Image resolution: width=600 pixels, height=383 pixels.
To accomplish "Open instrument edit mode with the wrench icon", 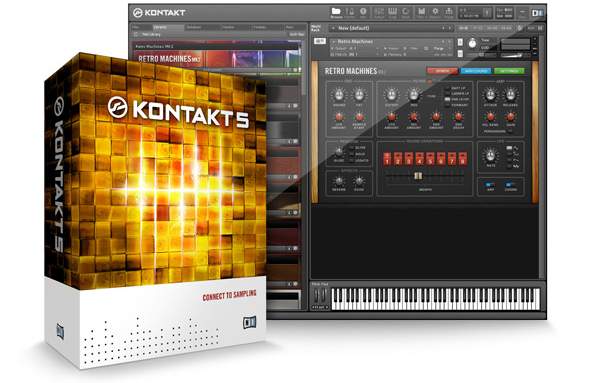I will pyautogui.click(x=320, y=41).
